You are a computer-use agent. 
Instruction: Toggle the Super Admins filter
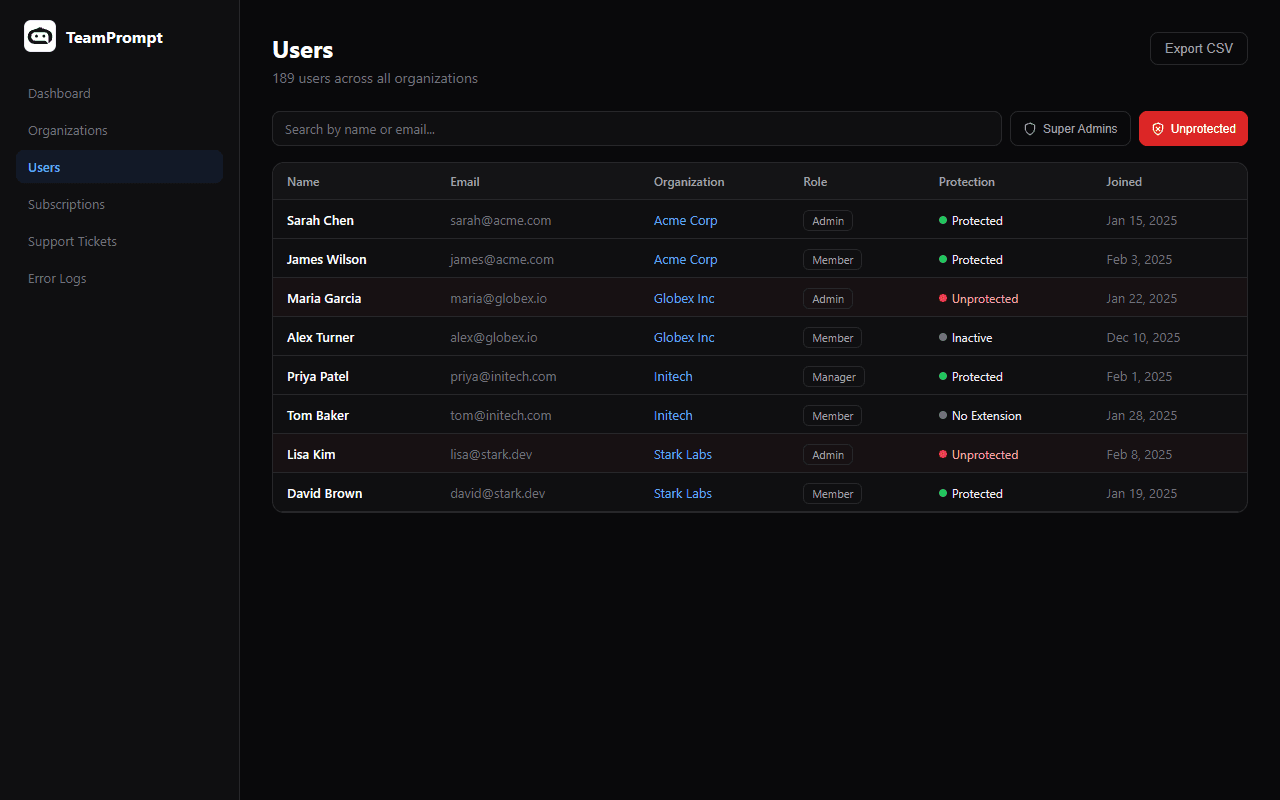[x=1070, y=128]
